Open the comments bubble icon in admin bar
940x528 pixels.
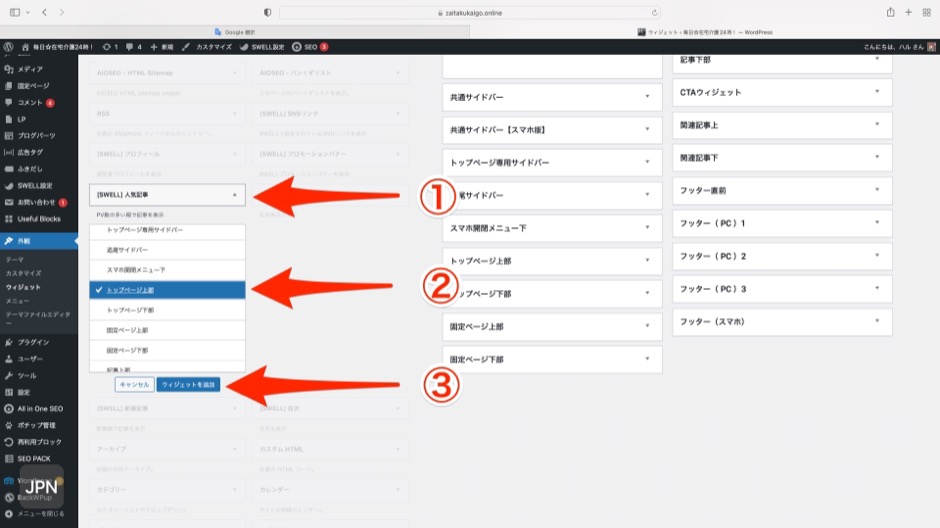(128, 47)
